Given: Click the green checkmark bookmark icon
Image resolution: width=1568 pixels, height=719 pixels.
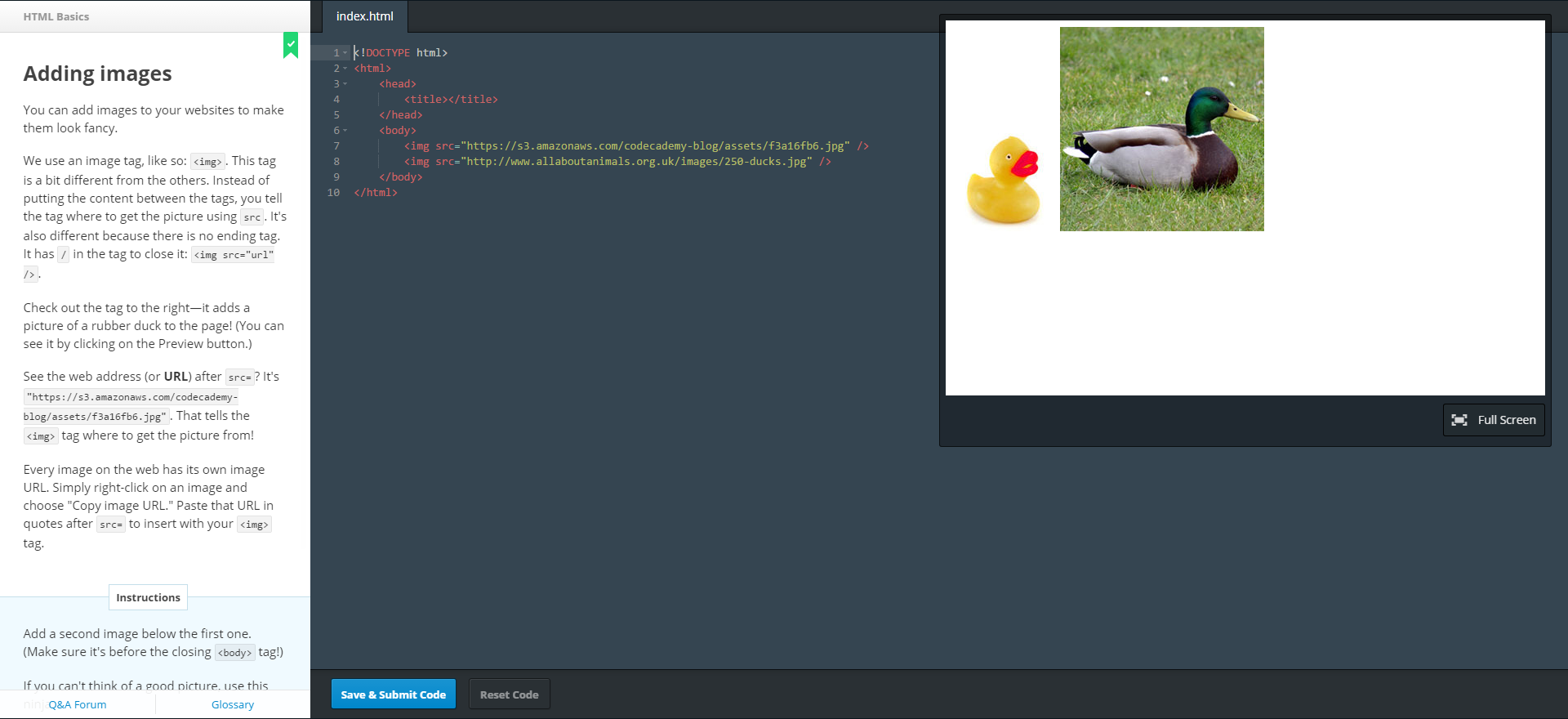Looking at the screenshot, I should click(291, 45).
